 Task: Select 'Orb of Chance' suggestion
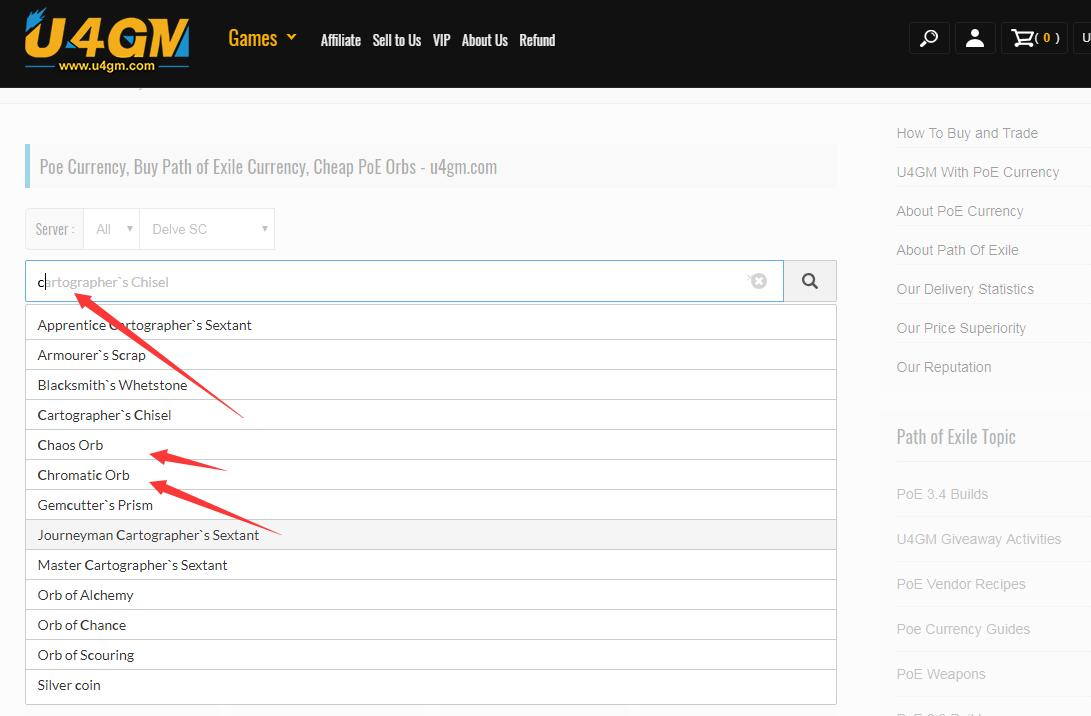pyautogui.click(x=431, y=624)
